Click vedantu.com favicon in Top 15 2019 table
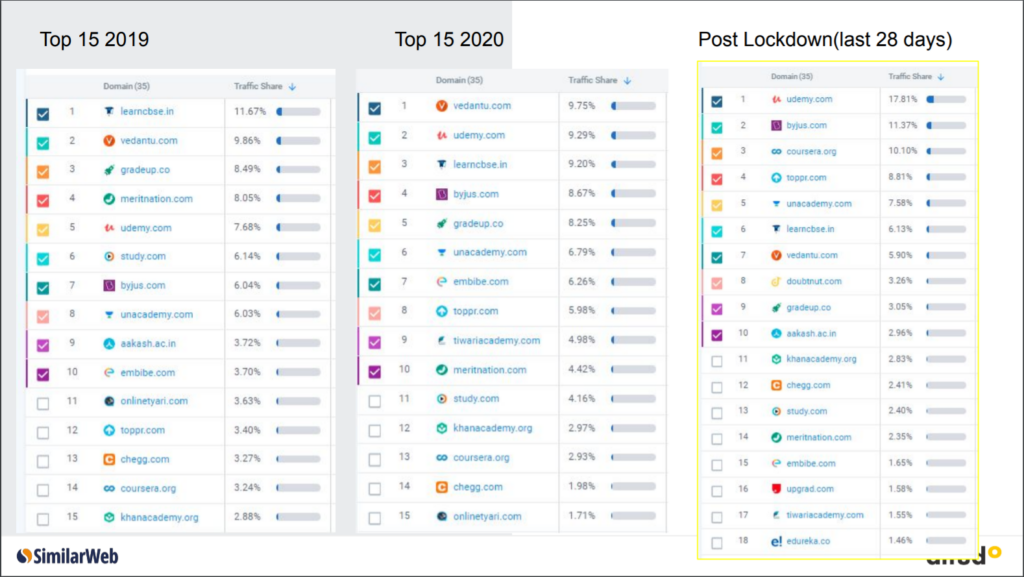Image resolution: width=1024 pixels, height=577 pixels. [109, 140]
